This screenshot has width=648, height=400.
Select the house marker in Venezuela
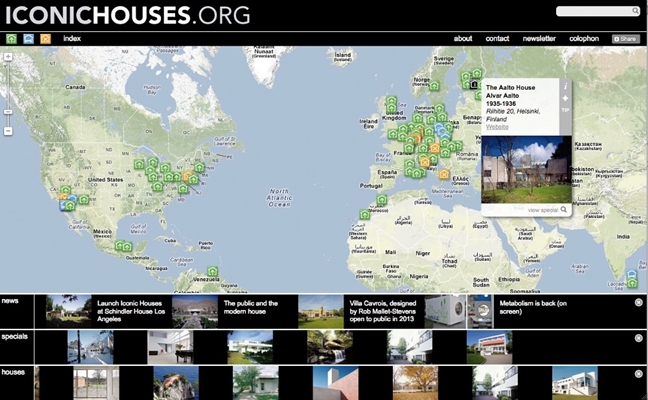(x=212, y=271)
